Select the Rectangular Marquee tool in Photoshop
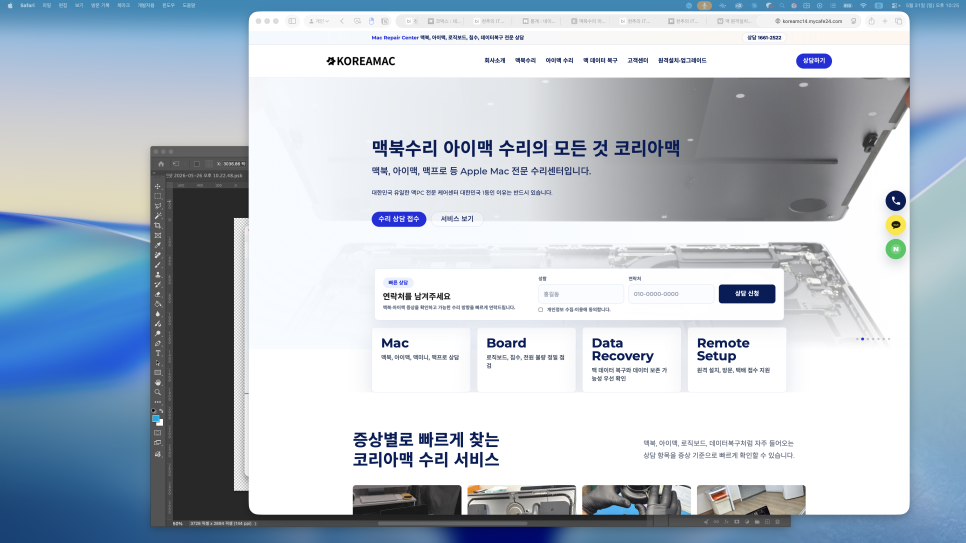This screenshot has width=966, height=543. (158, 195)
